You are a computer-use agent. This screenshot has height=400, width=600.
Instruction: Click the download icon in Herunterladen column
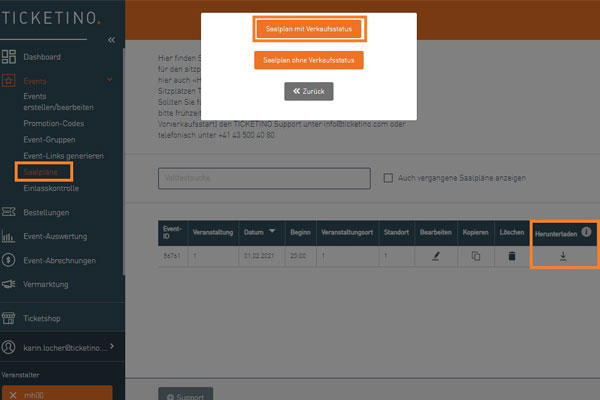point(563,256)
